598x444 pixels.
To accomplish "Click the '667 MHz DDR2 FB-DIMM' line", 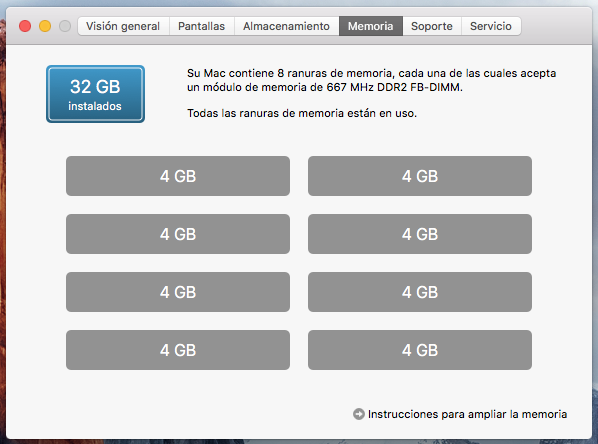I will tap(325, 87).
